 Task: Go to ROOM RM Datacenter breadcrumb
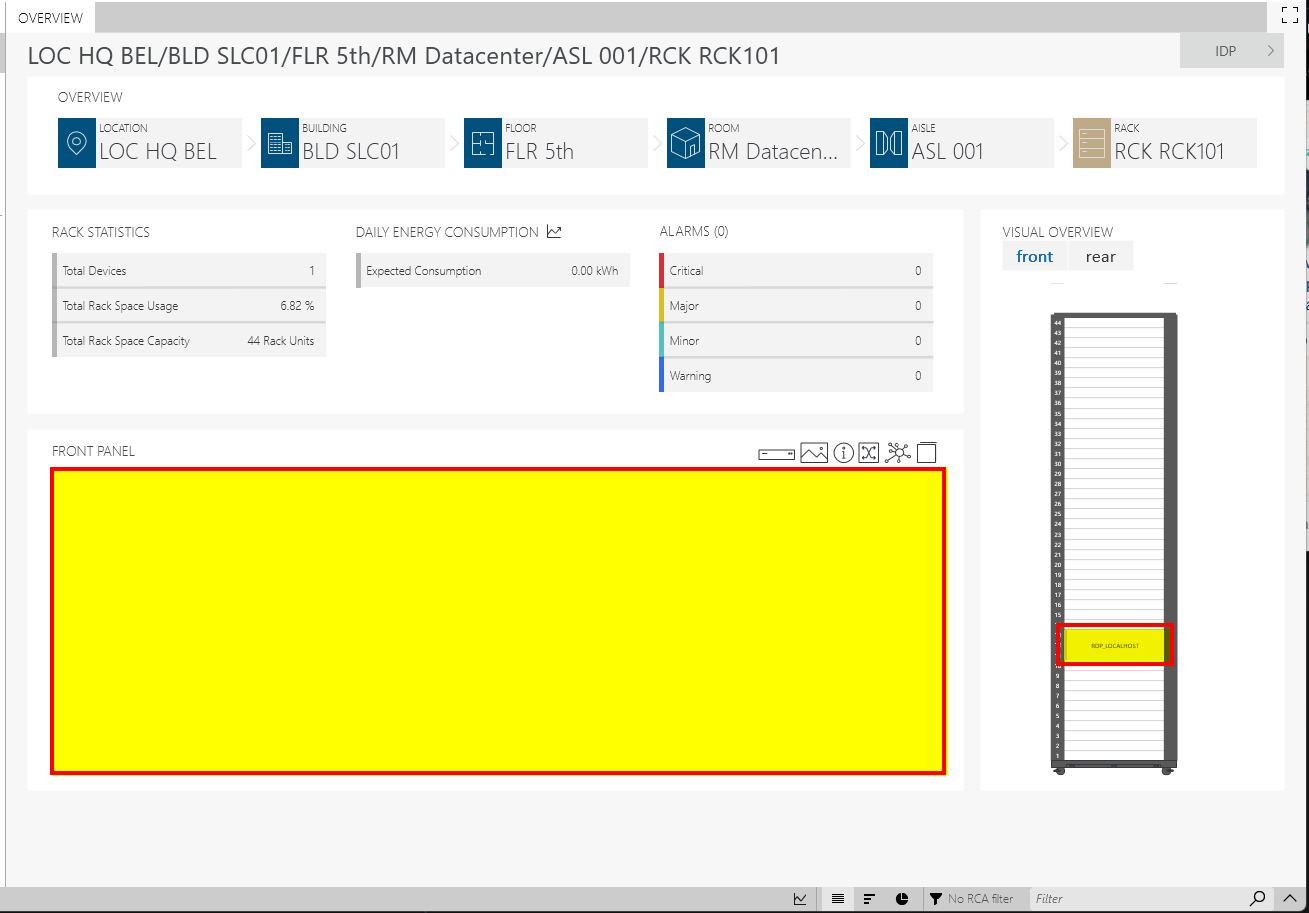(758, 143)
